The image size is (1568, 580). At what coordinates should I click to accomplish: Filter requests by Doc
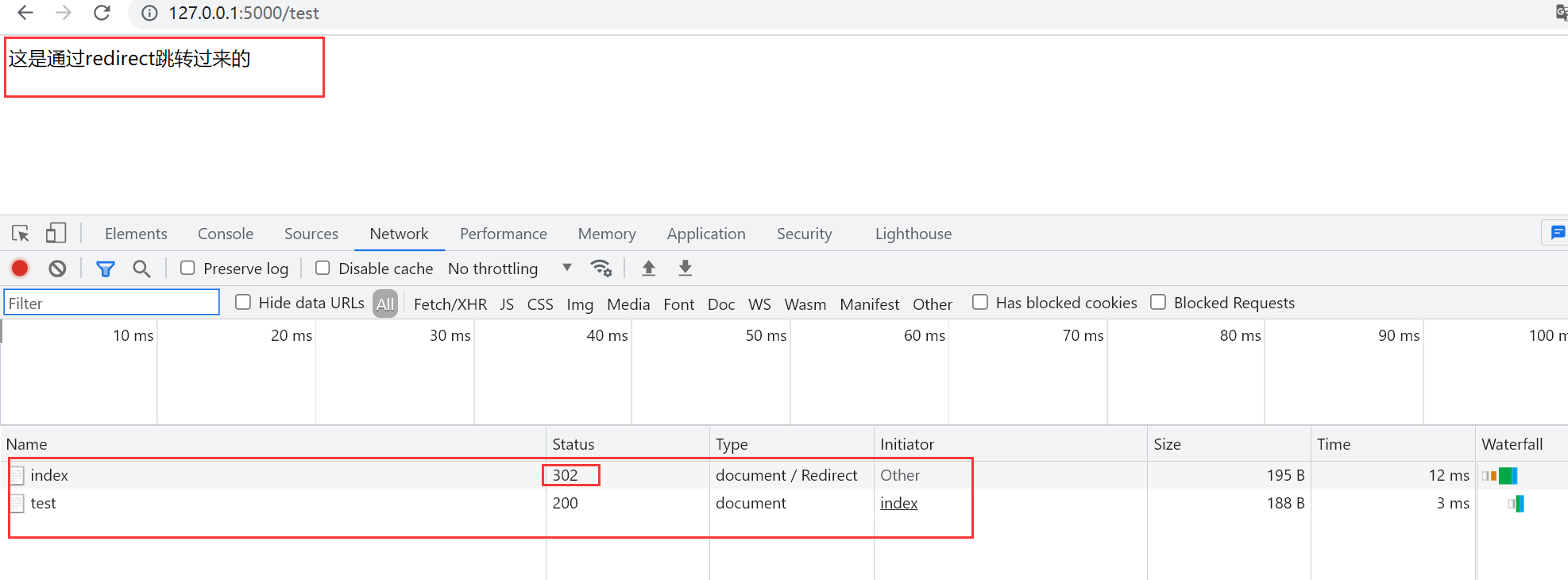tap(721, 304)
